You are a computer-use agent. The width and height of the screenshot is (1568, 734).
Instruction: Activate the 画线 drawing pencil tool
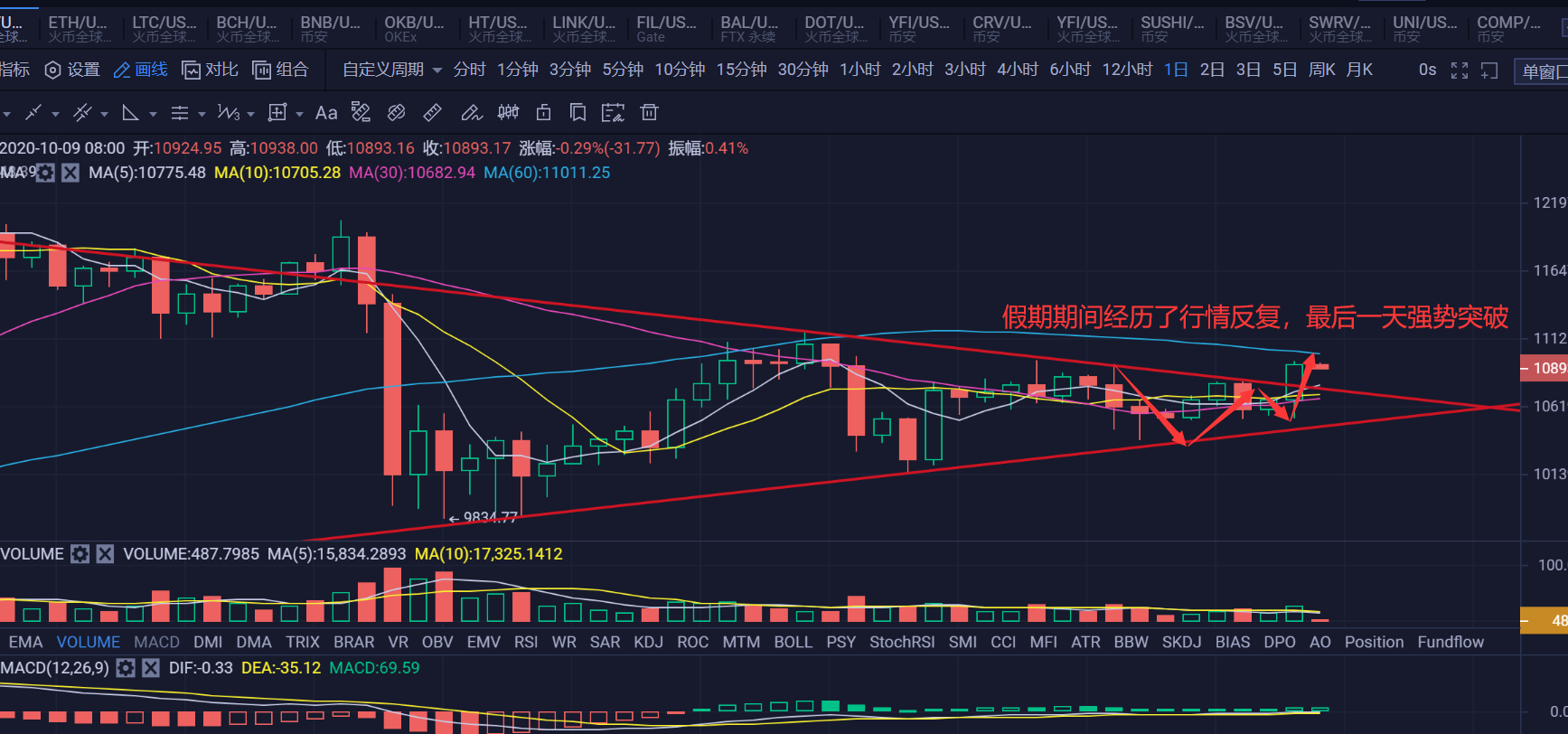pyautogui.click(x=141, y=70)
